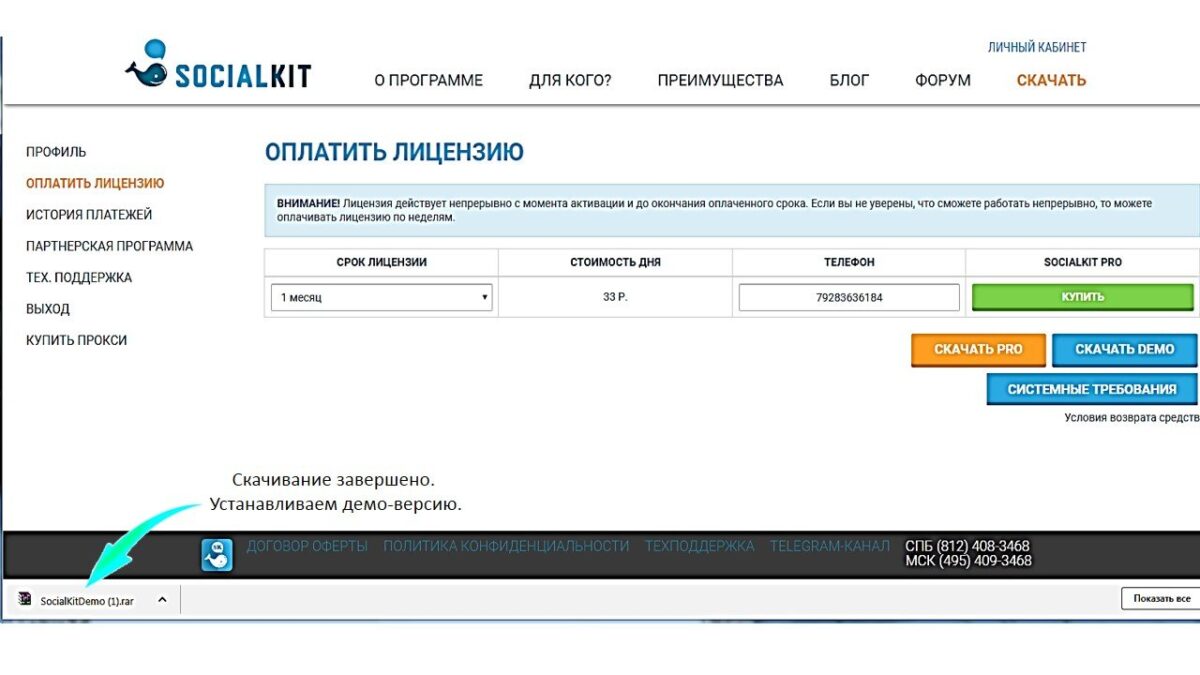Viewport: 1200px width, 675px height.
Task: Open download options chevron next to SocialKitDemo
Action: pos(162,600)
